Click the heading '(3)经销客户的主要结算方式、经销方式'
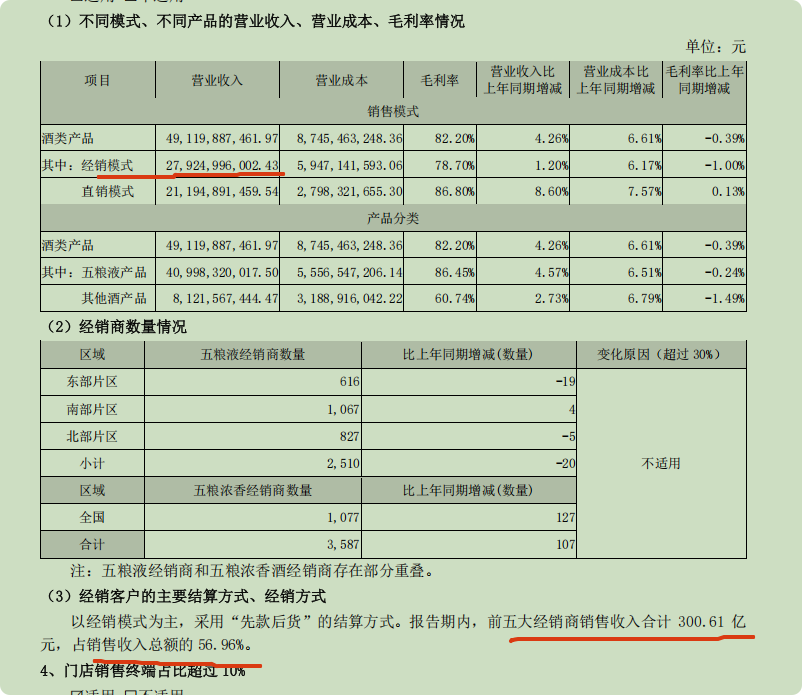The height and width of the screenshot is (695, 802). [186, 596]
